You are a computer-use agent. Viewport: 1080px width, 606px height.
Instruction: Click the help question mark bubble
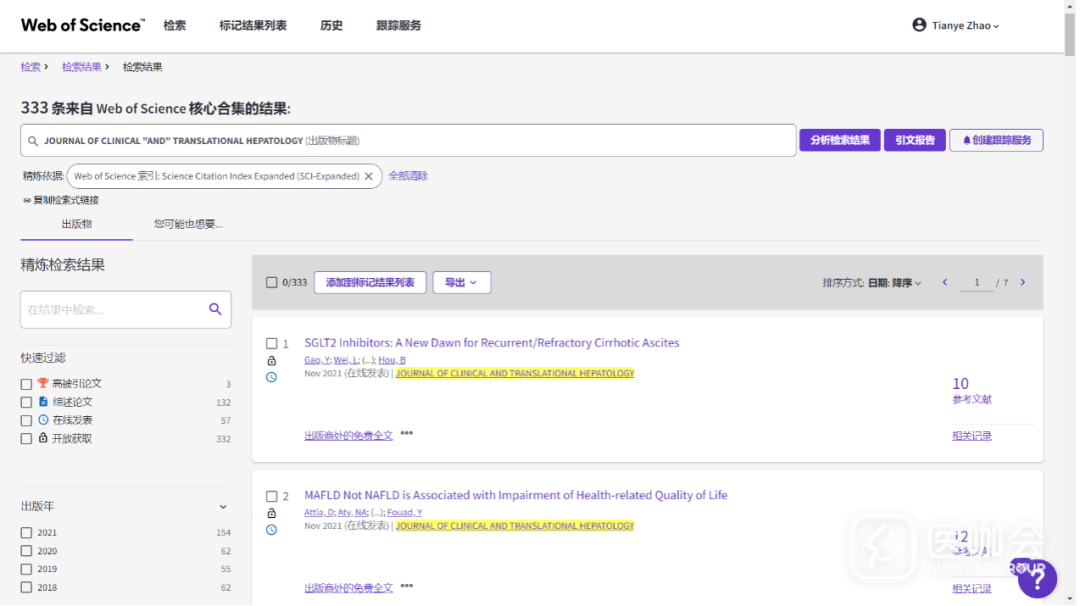pos(1036,578)
